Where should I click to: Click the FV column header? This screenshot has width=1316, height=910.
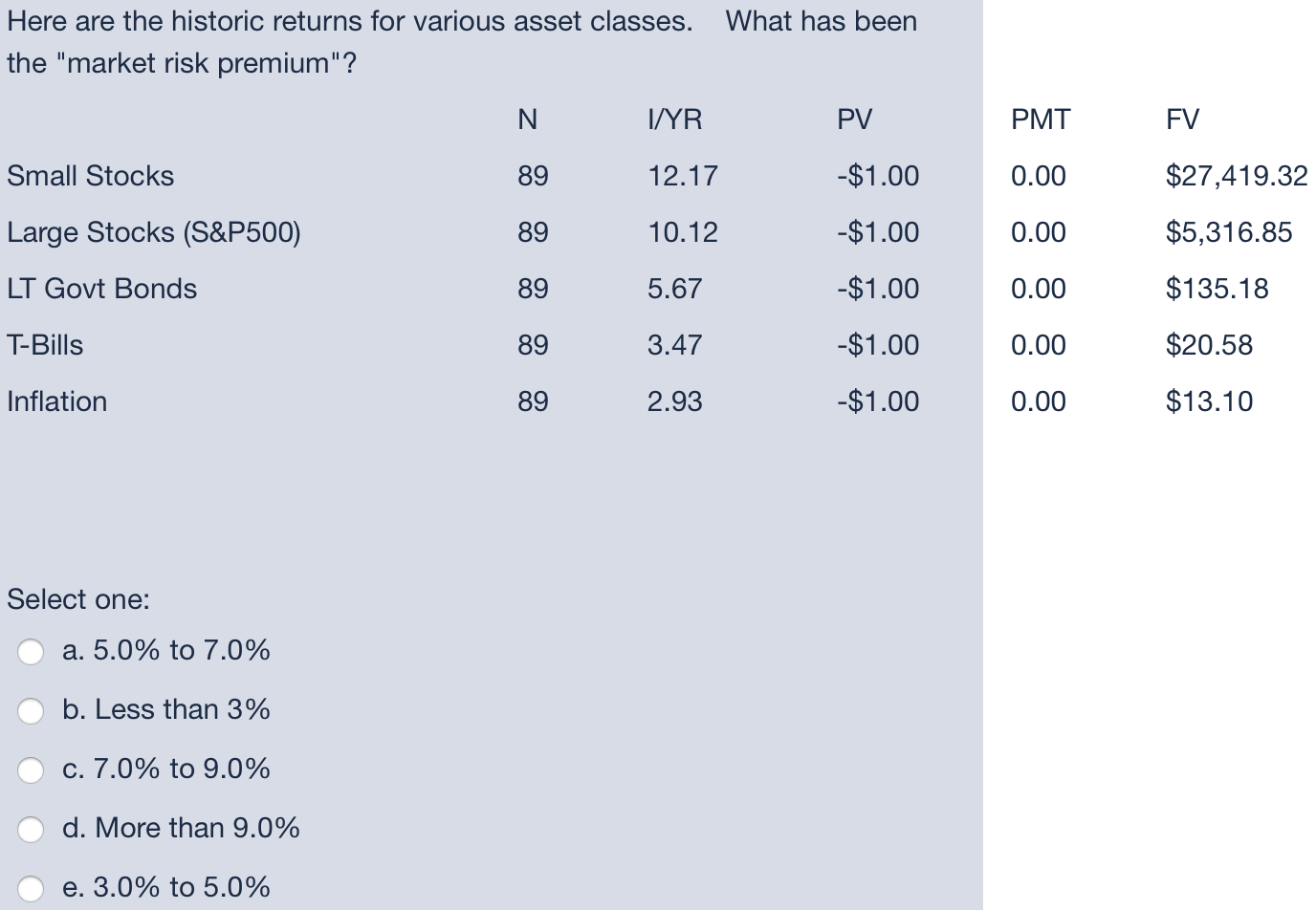point(1180,120)
